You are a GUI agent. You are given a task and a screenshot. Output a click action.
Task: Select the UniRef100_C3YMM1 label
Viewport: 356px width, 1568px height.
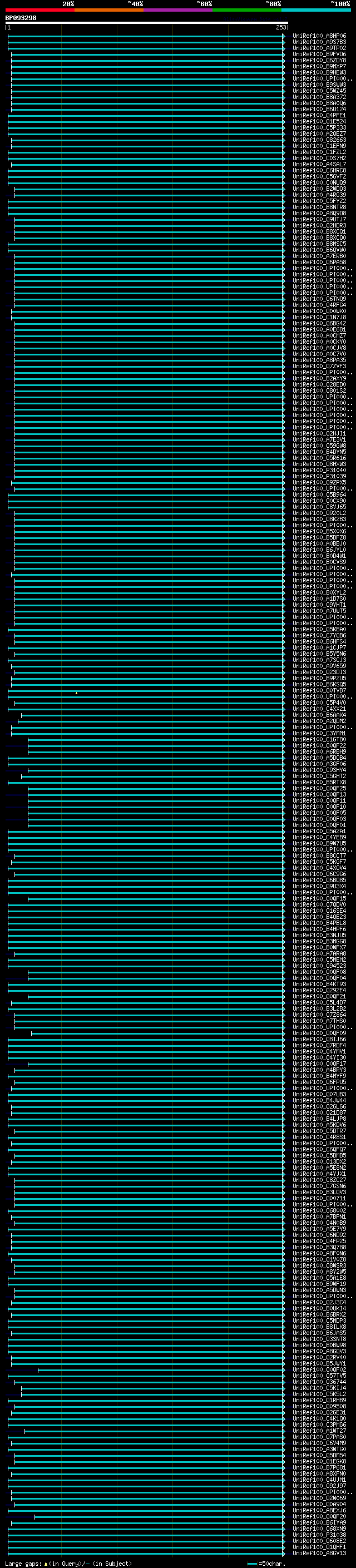pyautogui.click(x=319, y=734)
